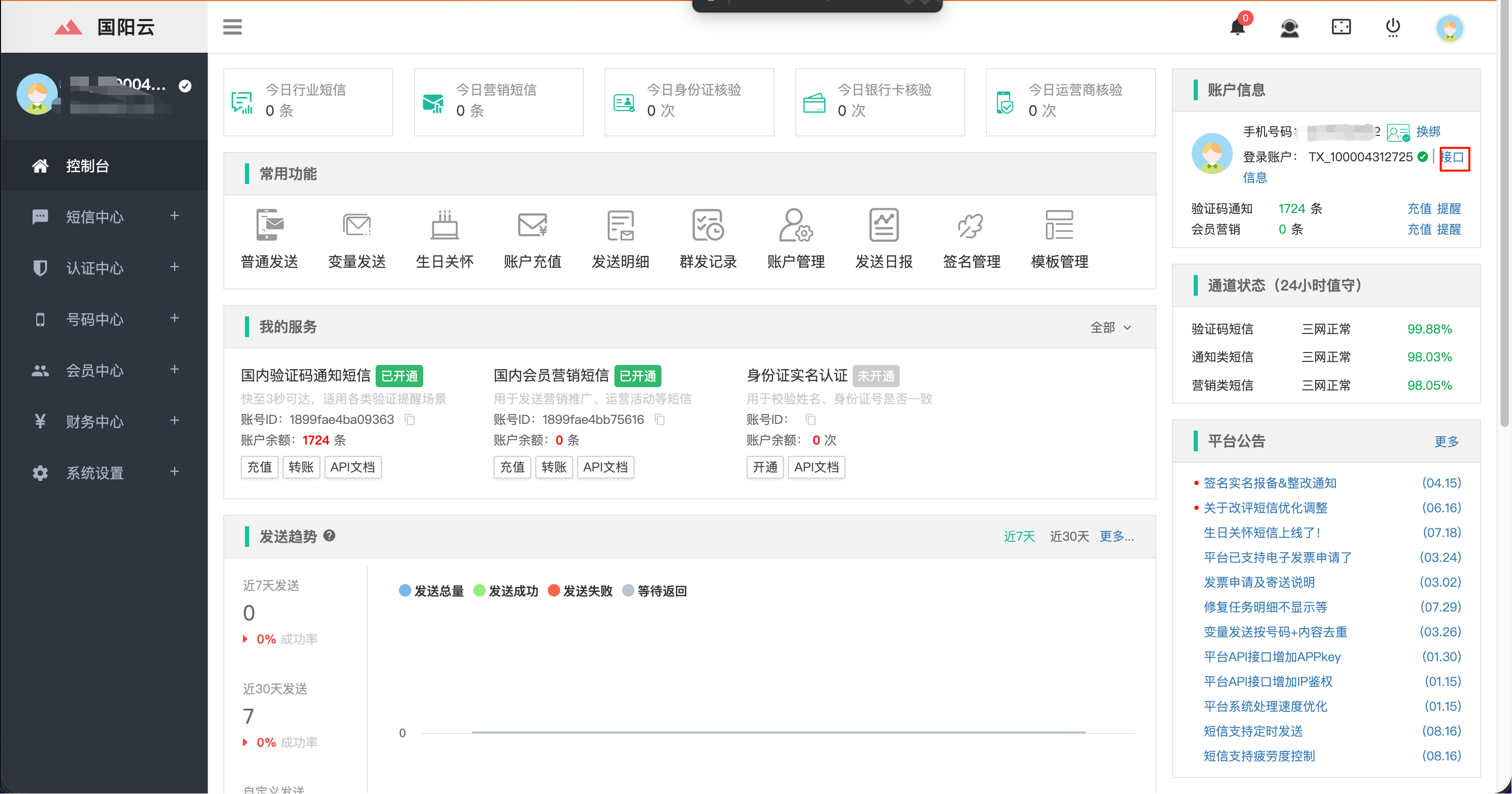Click the 今日行业短信 stat card icon
This screenshot has height=794, width=1512.
pyautogui.click(x=241, y=102)
